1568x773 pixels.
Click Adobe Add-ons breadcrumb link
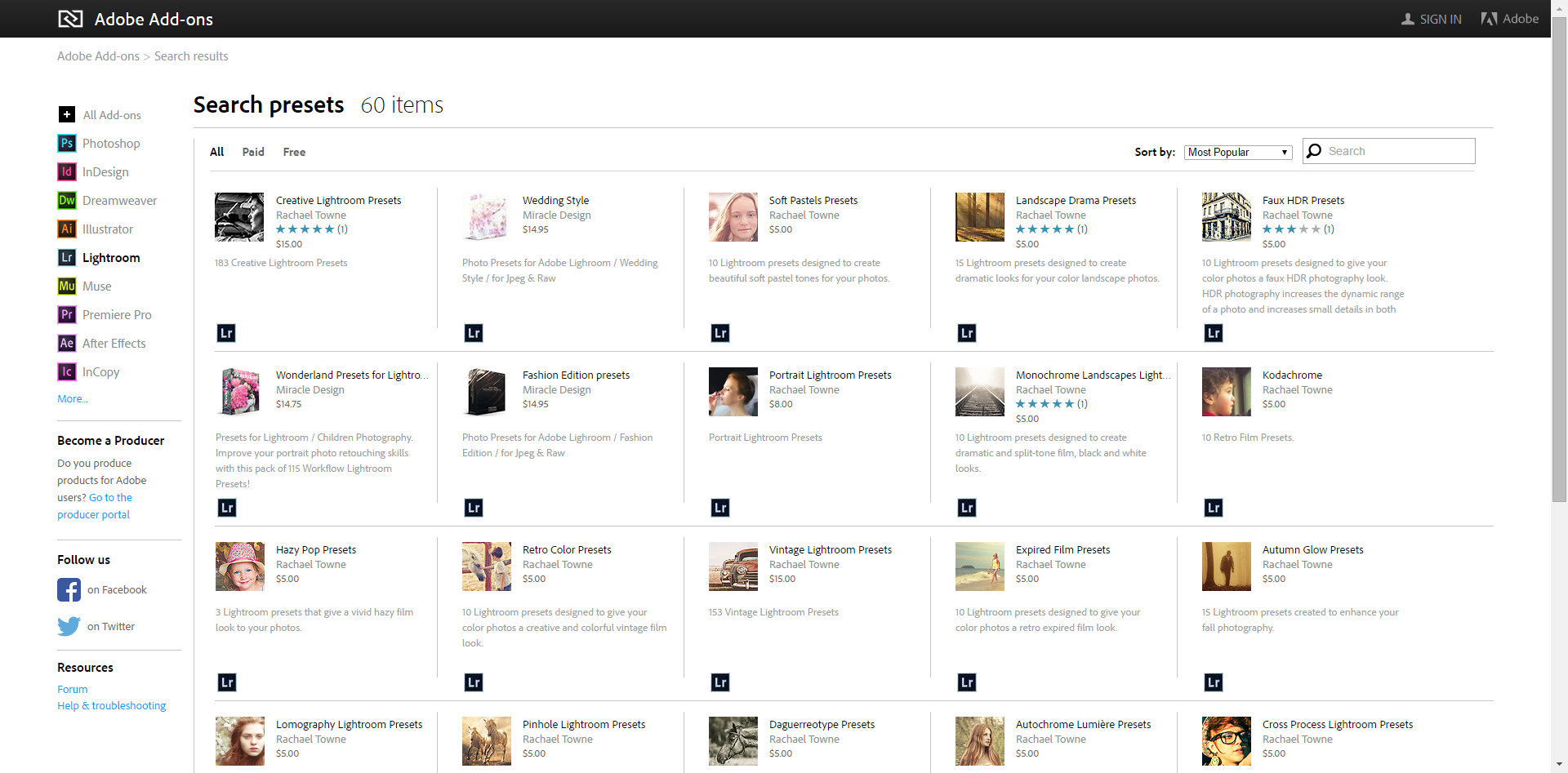(98, 56)
